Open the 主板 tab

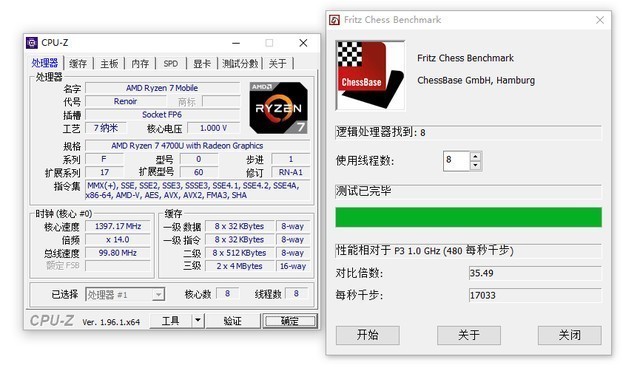pos(109,64)
